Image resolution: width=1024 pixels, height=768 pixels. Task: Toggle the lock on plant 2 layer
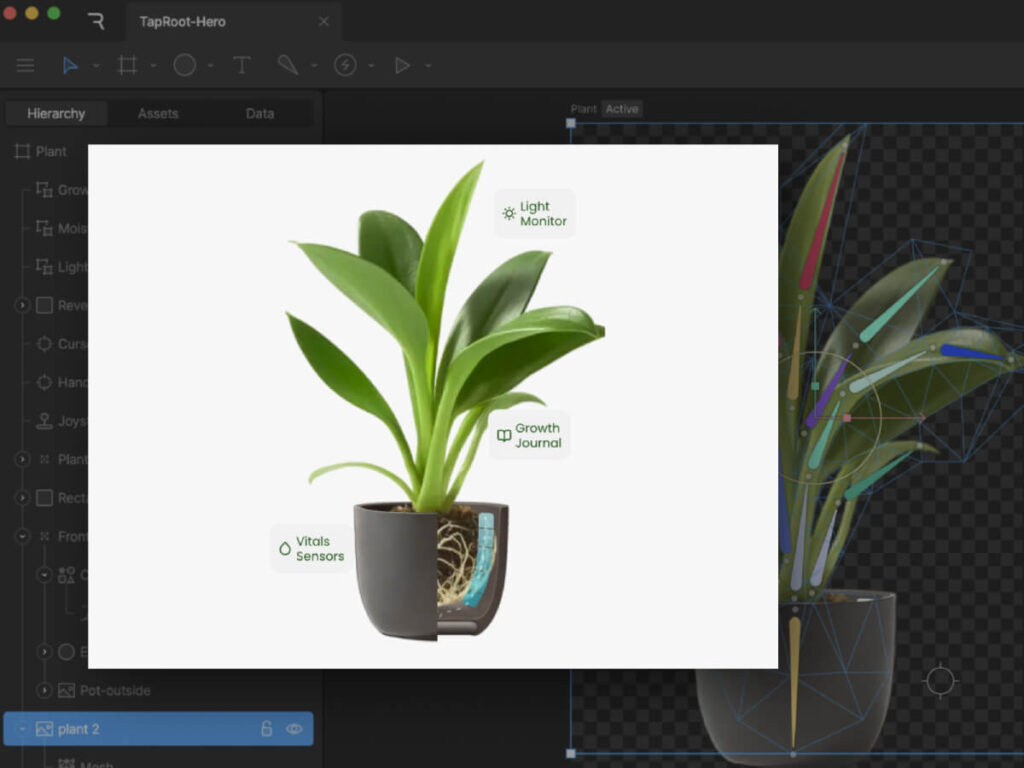click(x=267, y=729)
